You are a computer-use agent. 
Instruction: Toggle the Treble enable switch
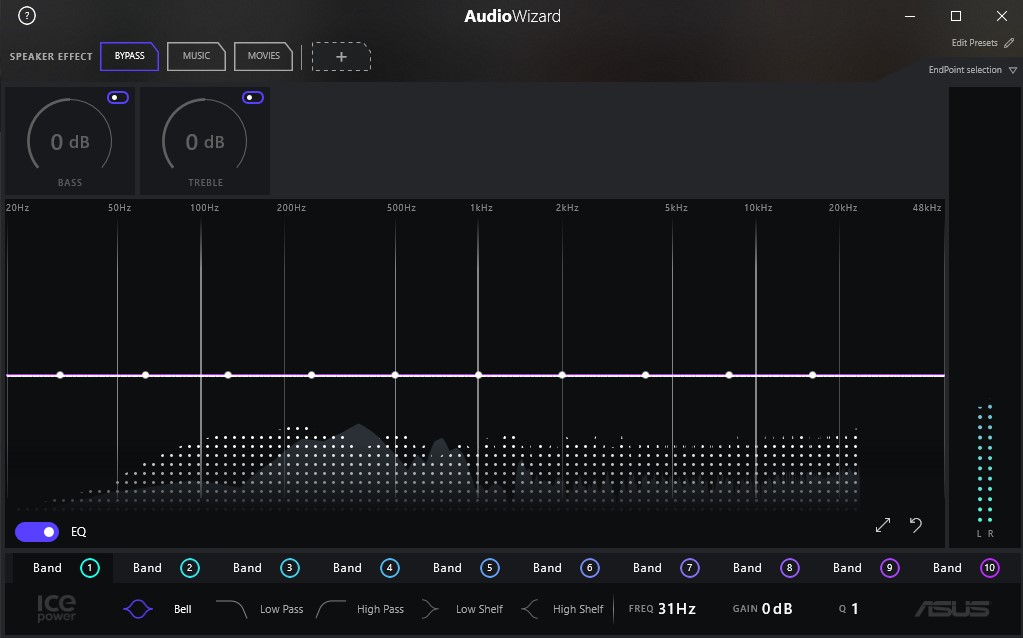click(x=253, y=97)
